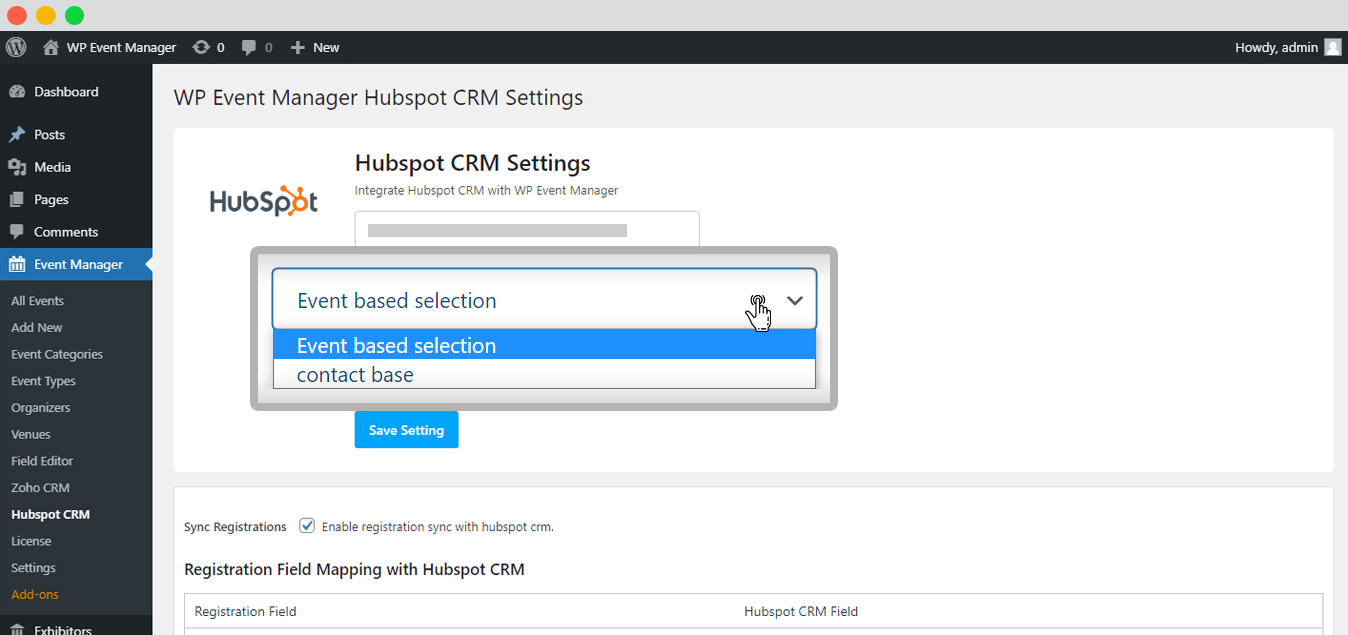Open Add-ons submenu
The height and width of the screenshot is (635, 1348).
pyautogui.click(x=35, y=595)
